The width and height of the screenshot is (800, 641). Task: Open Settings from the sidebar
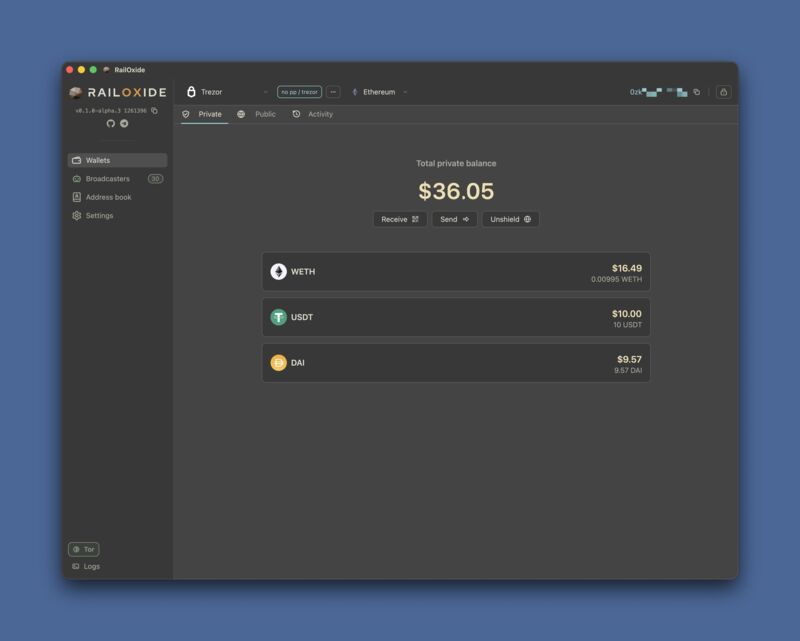click(x=117, y=215)
